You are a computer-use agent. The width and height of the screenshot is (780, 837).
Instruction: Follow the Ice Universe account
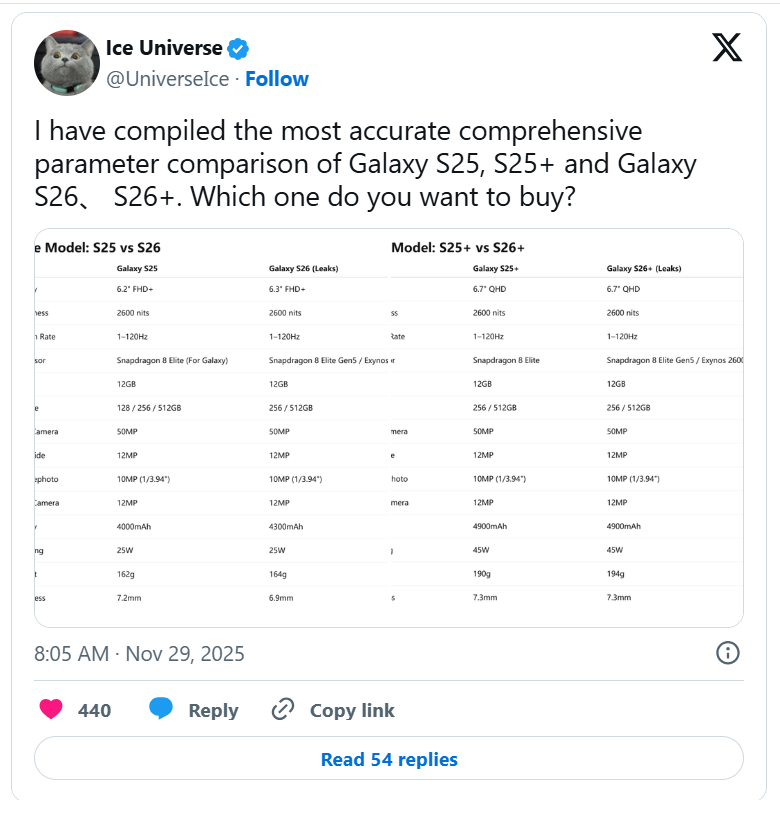coord(277,79)
